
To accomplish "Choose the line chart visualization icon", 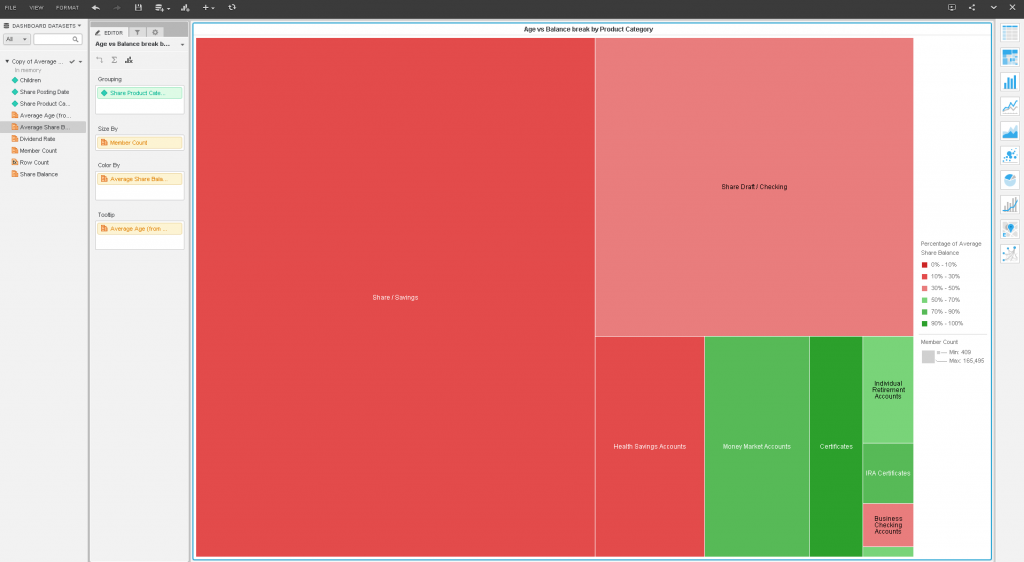I will coord(1009,106).
